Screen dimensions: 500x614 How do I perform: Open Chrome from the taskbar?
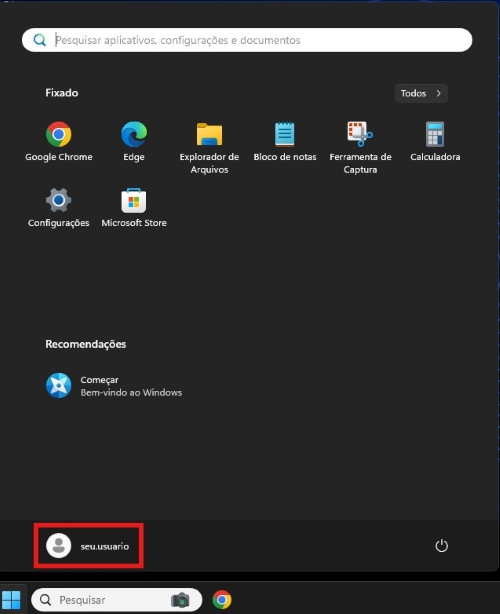coord(222,600)
